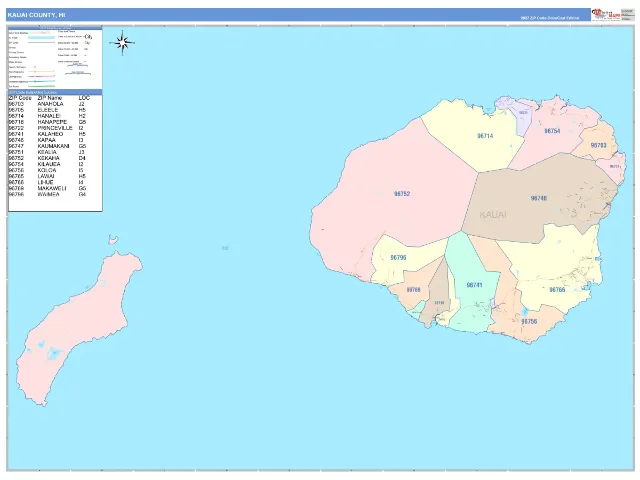The width and height of the screenshot is (640, 480).
Task: Click the 96741 label on the map
Action: 474,285
